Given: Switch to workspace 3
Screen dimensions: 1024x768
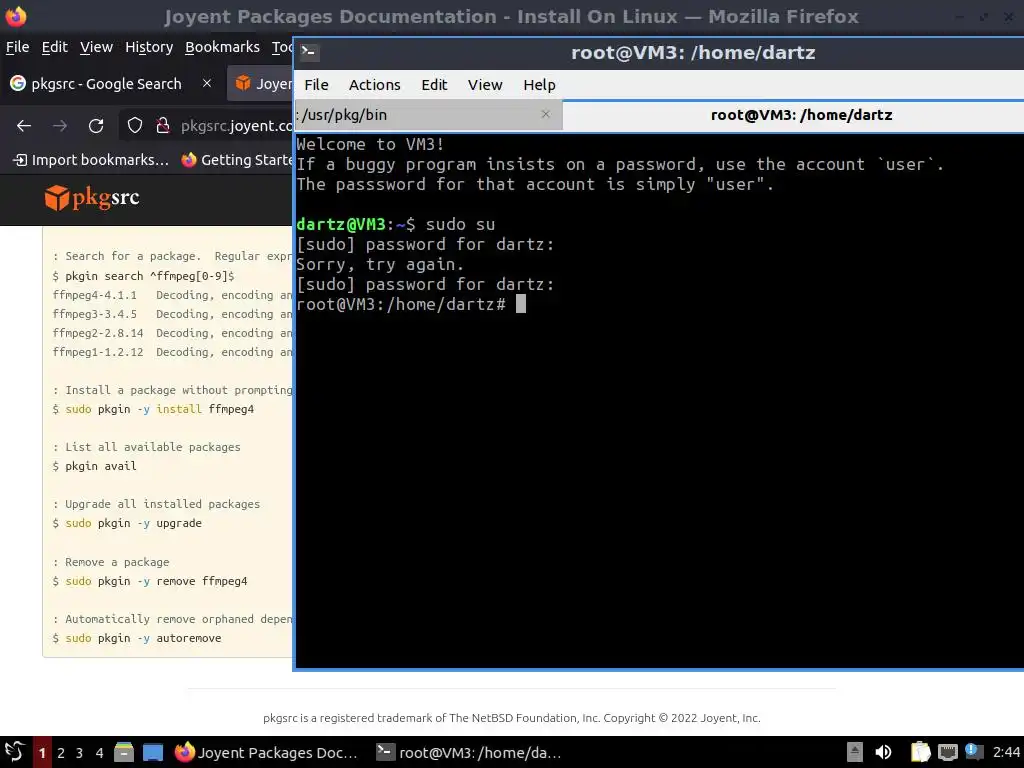Looking at the screenshot, I should (80, 753).
